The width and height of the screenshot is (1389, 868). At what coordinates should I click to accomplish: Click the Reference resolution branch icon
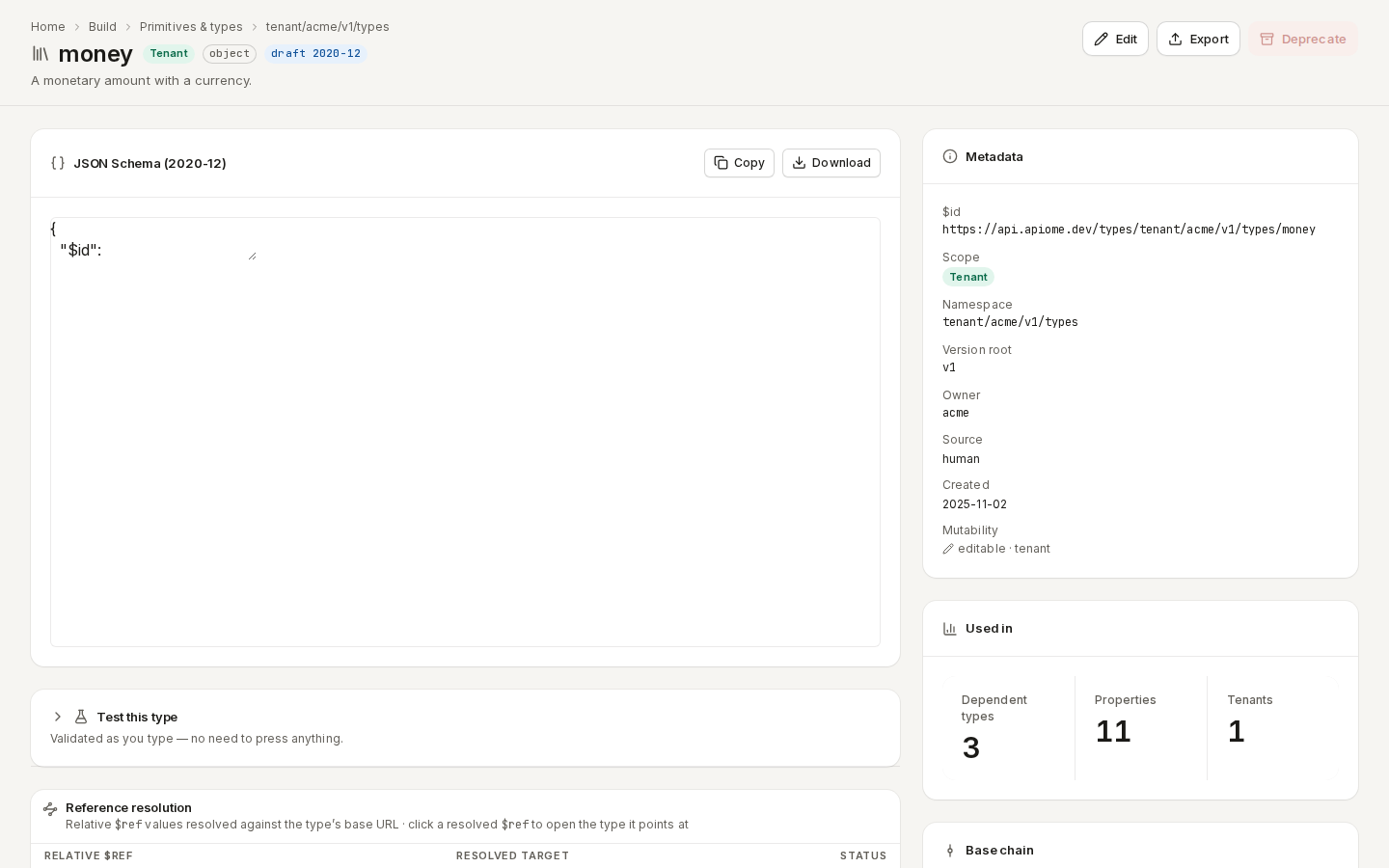(x=50, y=809)
